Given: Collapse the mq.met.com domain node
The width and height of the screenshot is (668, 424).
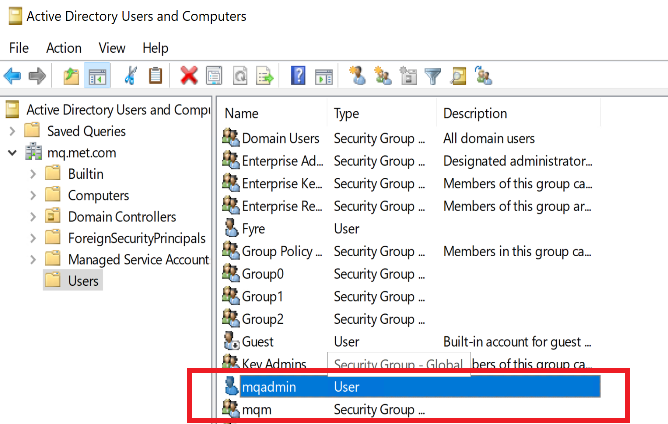Looking at the screenshot, I should coord(12,153).
